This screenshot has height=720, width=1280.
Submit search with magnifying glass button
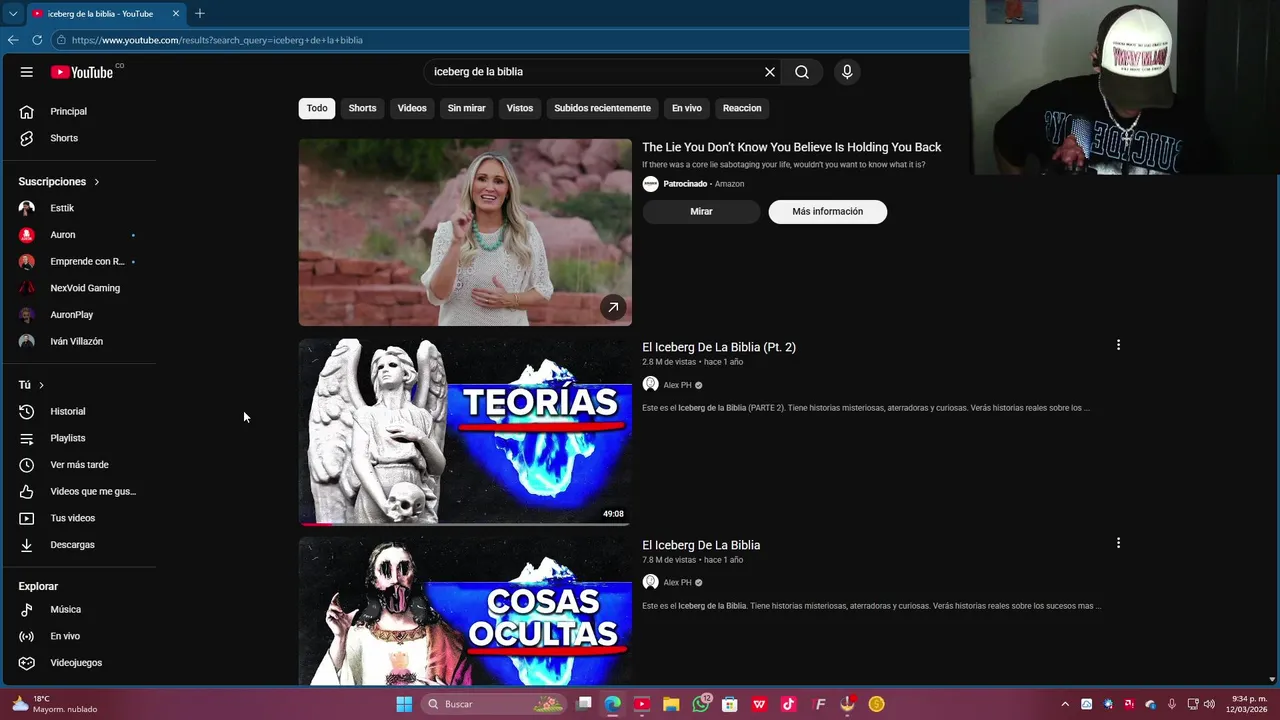point(802,72)
